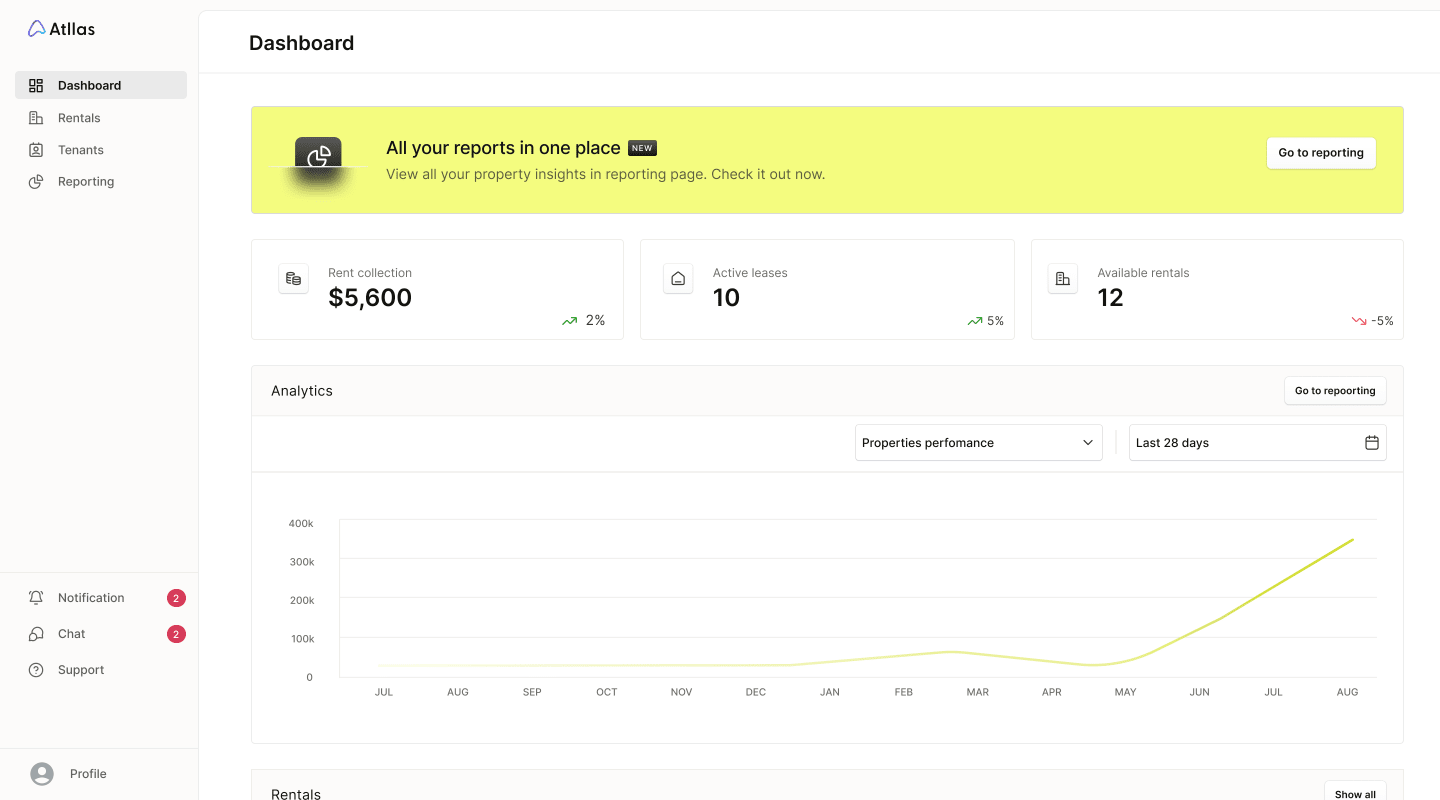Click the Rent collection coins icon
This screenshot has height=800, width=1440.
pyautogui.click(x=293, y=279)
